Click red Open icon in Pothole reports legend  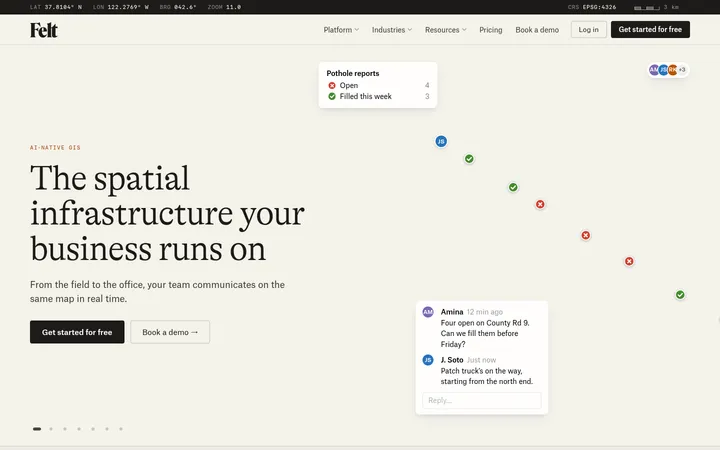pos(332,85)
